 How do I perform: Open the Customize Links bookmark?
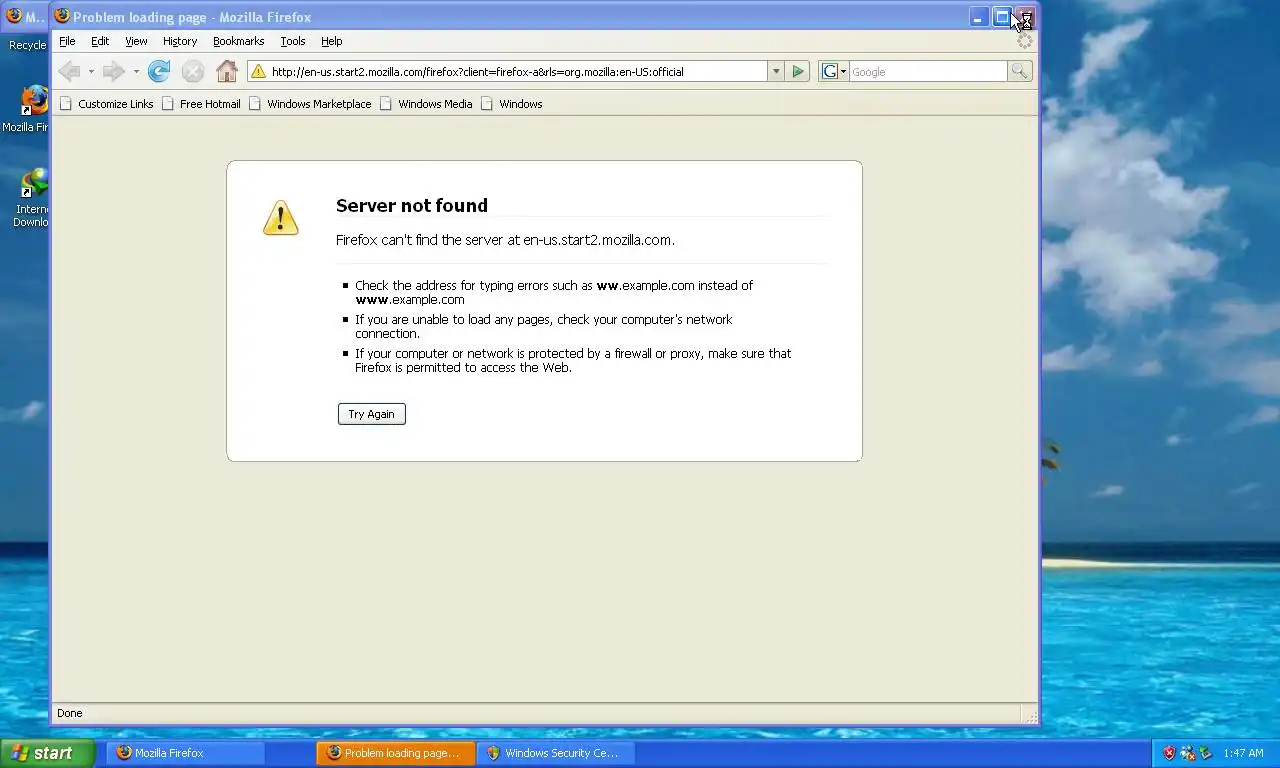[107, 104]
